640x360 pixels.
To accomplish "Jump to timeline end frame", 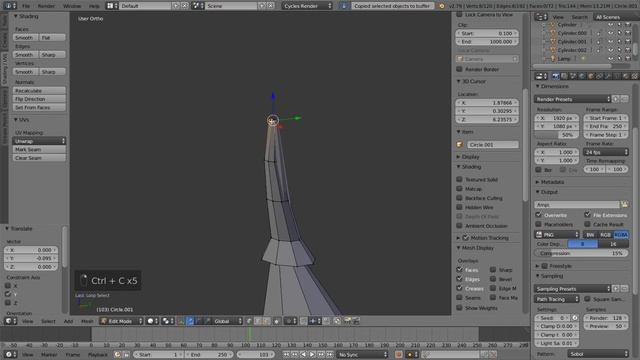I will coord(330,355).
